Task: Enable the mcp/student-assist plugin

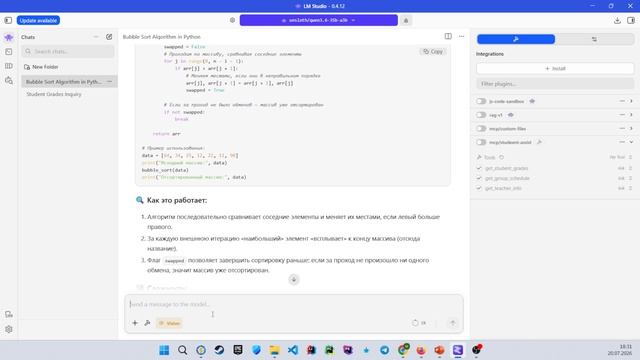Action: [481, 142]
